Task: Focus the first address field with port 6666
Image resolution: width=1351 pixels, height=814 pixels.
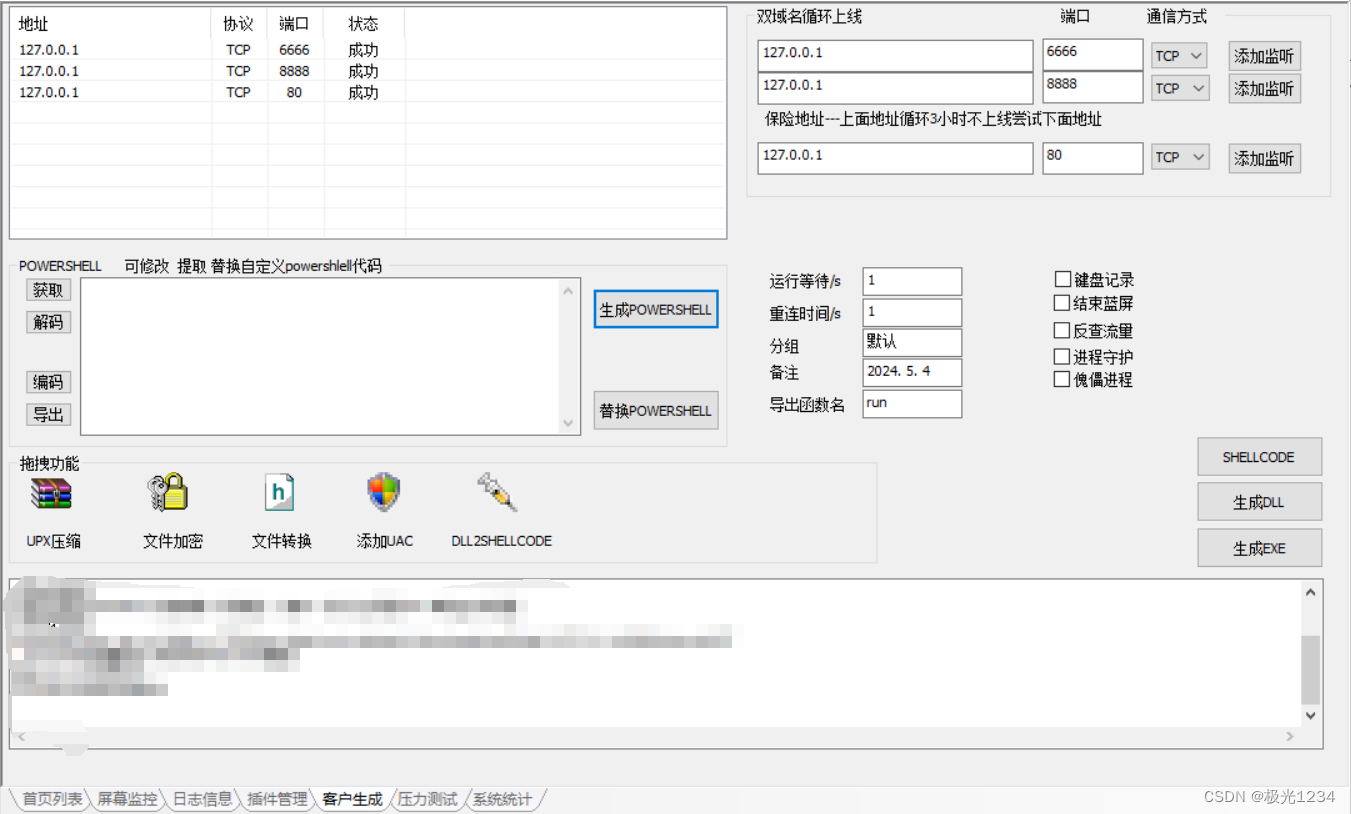Action: point(895,55)
